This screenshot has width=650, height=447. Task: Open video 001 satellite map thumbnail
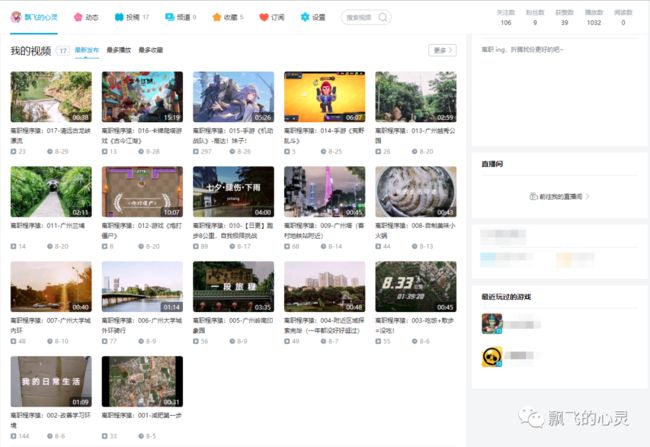(142, 381)
